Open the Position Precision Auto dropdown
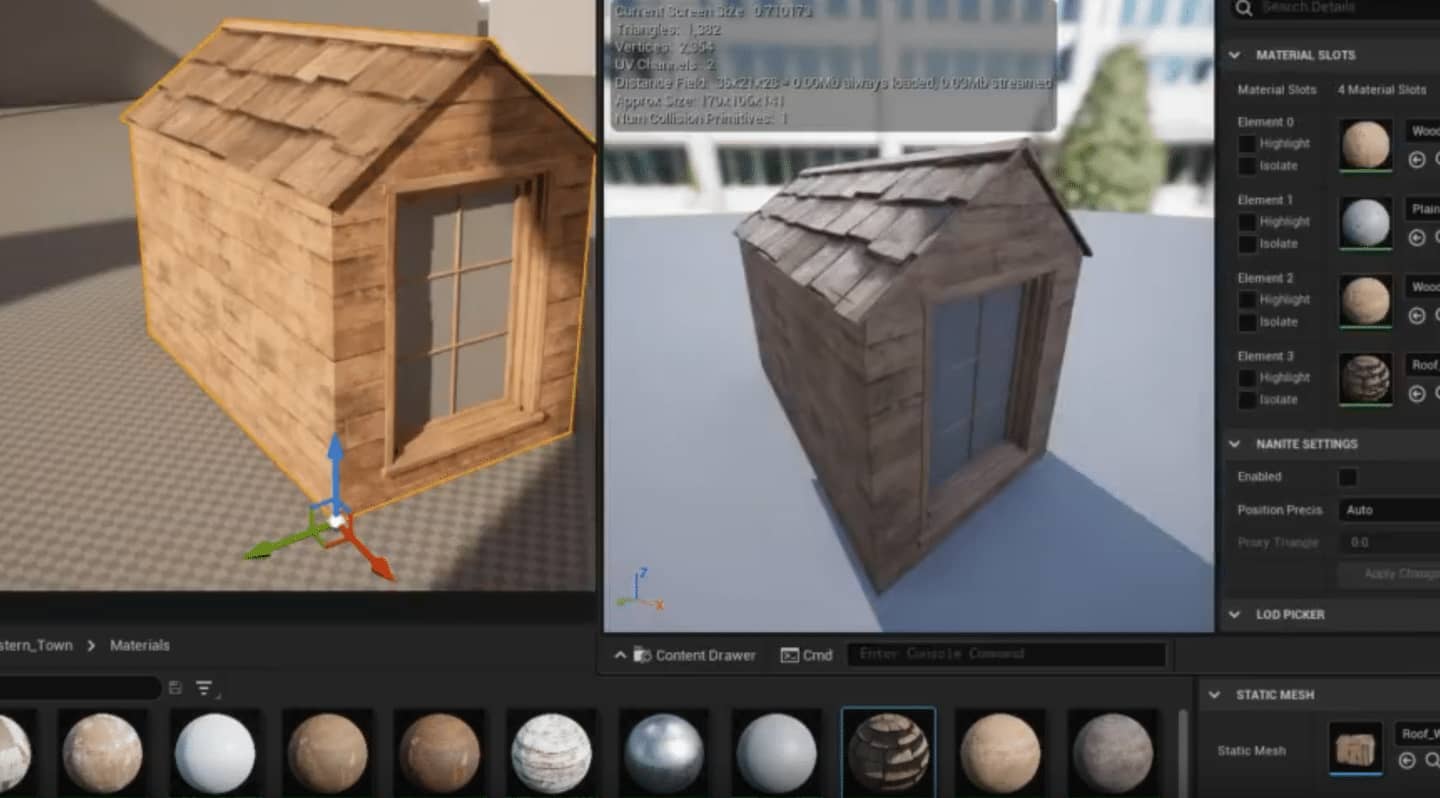 pos(1389,510)
